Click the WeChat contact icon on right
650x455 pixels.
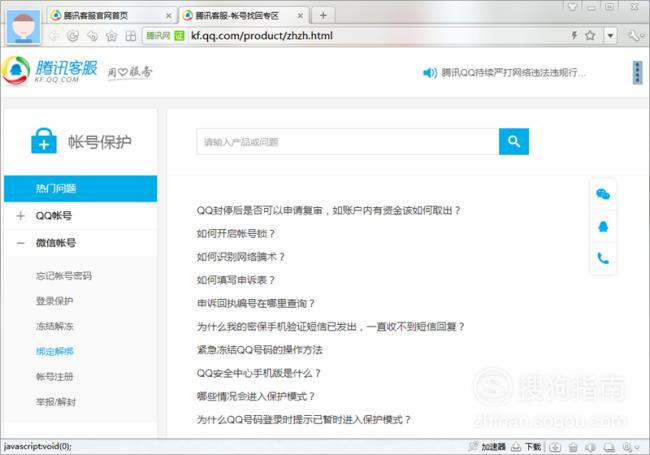[x=603, y=194]
